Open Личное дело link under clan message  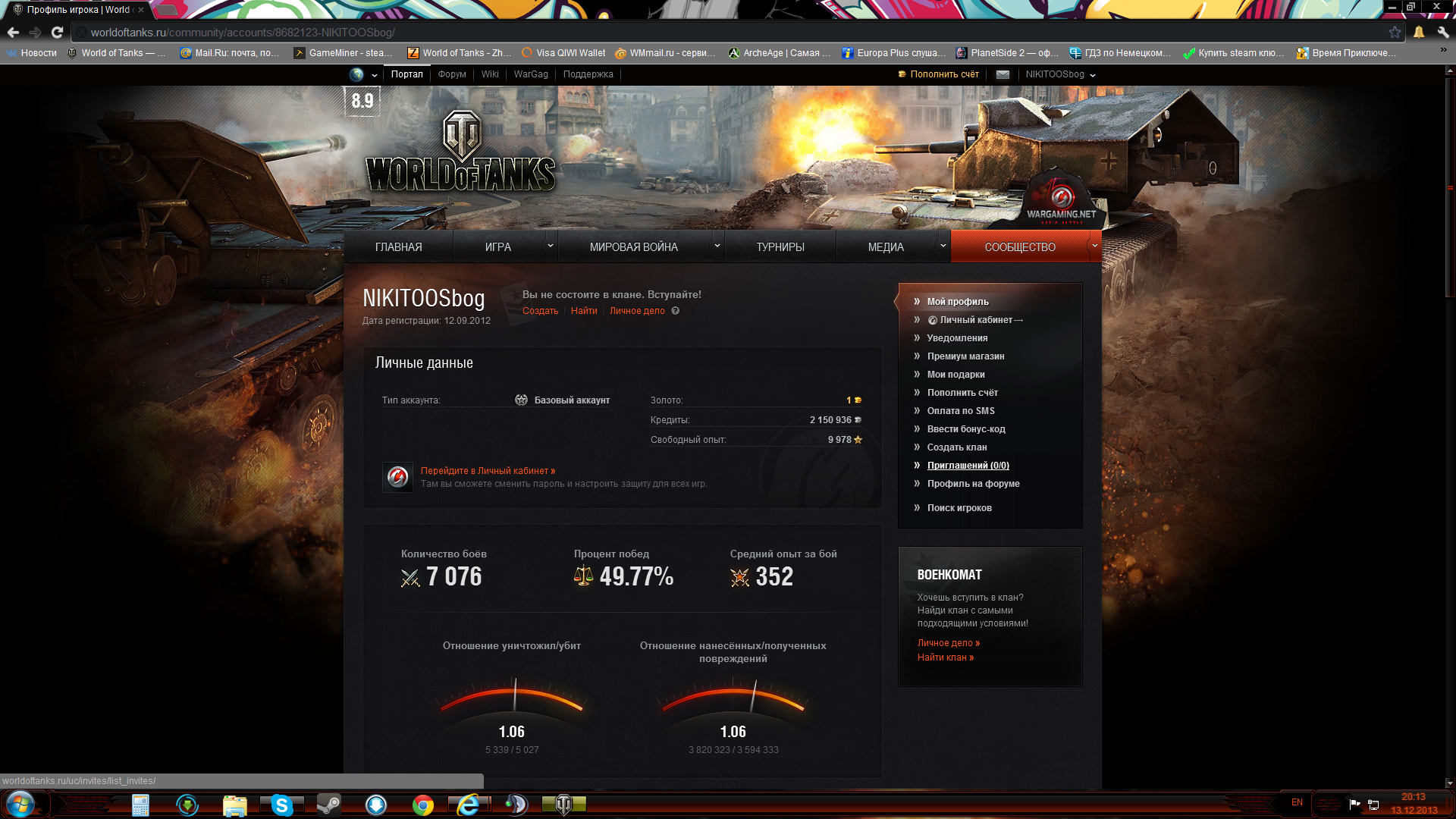click(x=637, y=311)
